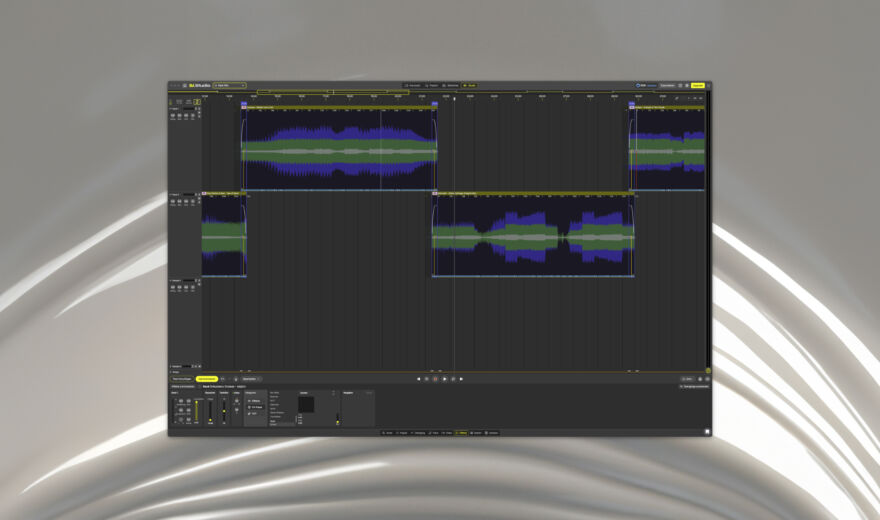The image size is (880, 520).
Task: Click the red record button in the transport
Action: click(x=435, y=379)
